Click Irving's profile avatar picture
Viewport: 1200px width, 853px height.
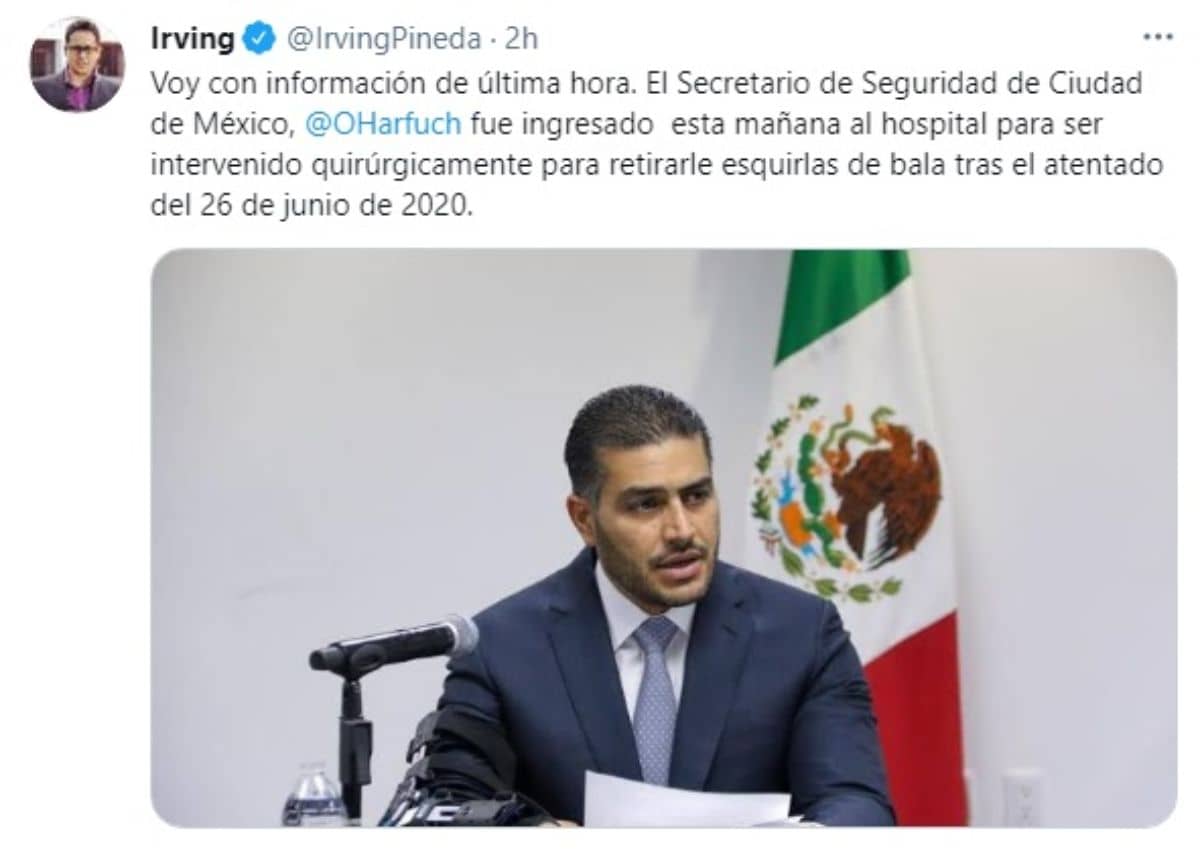tap(78, 64)
